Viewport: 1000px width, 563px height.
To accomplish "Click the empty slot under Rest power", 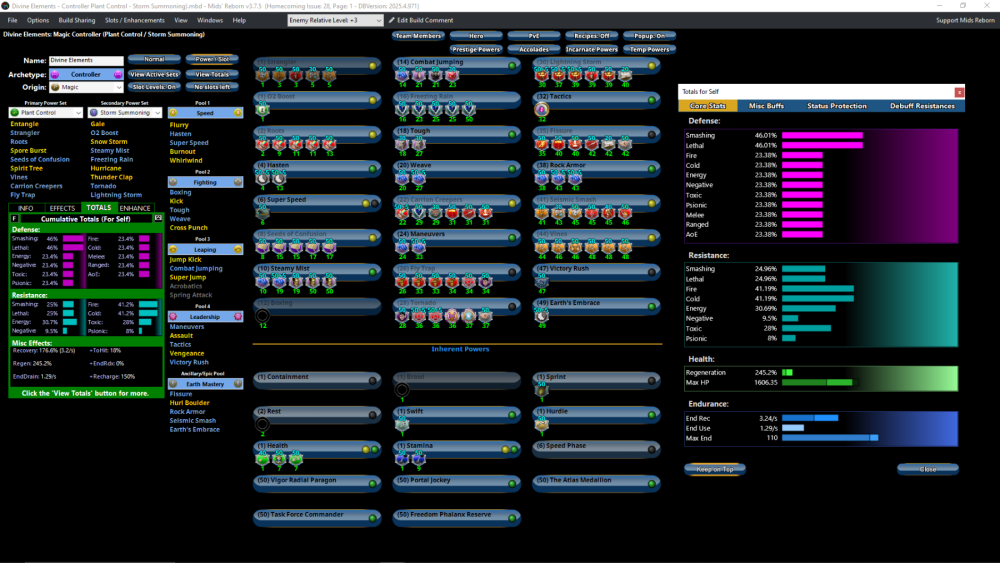I will pyautogui.click(x=262, y=423).
